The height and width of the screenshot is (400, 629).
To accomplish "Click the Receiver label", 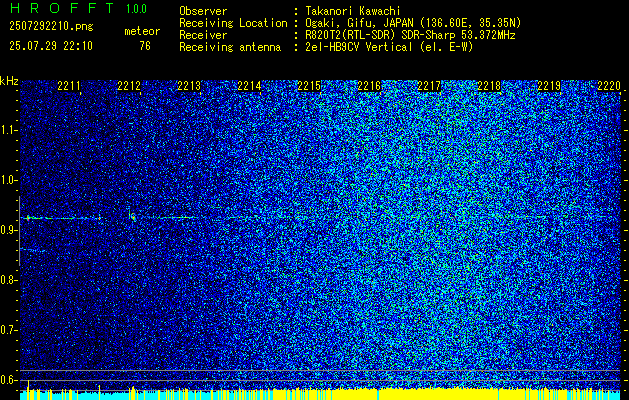I will (203, 35).
